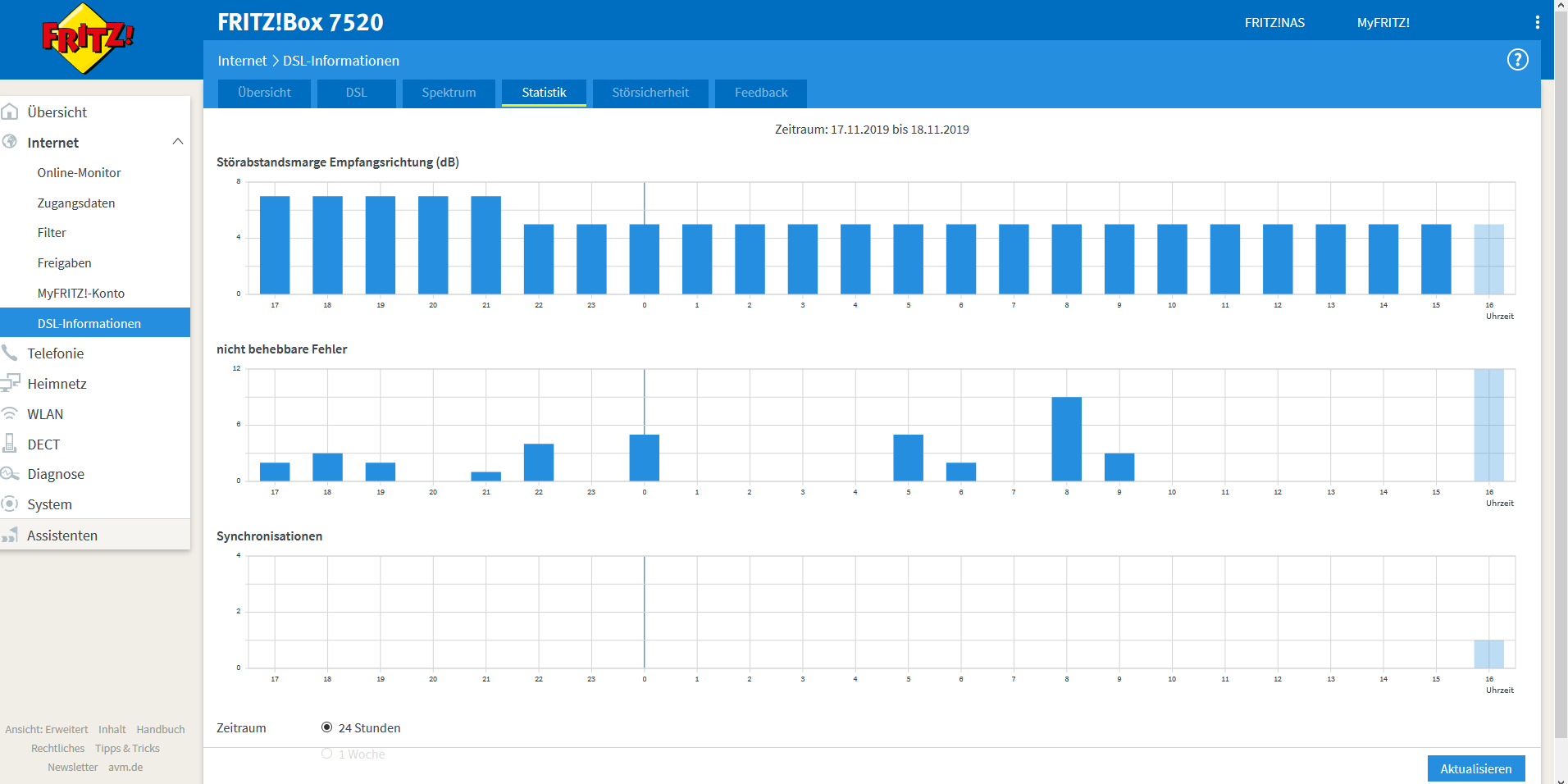Click the 0 o'clock bar in nicht behebbare Fehler
Screen dimensions: 1568x784
(644, 458)
